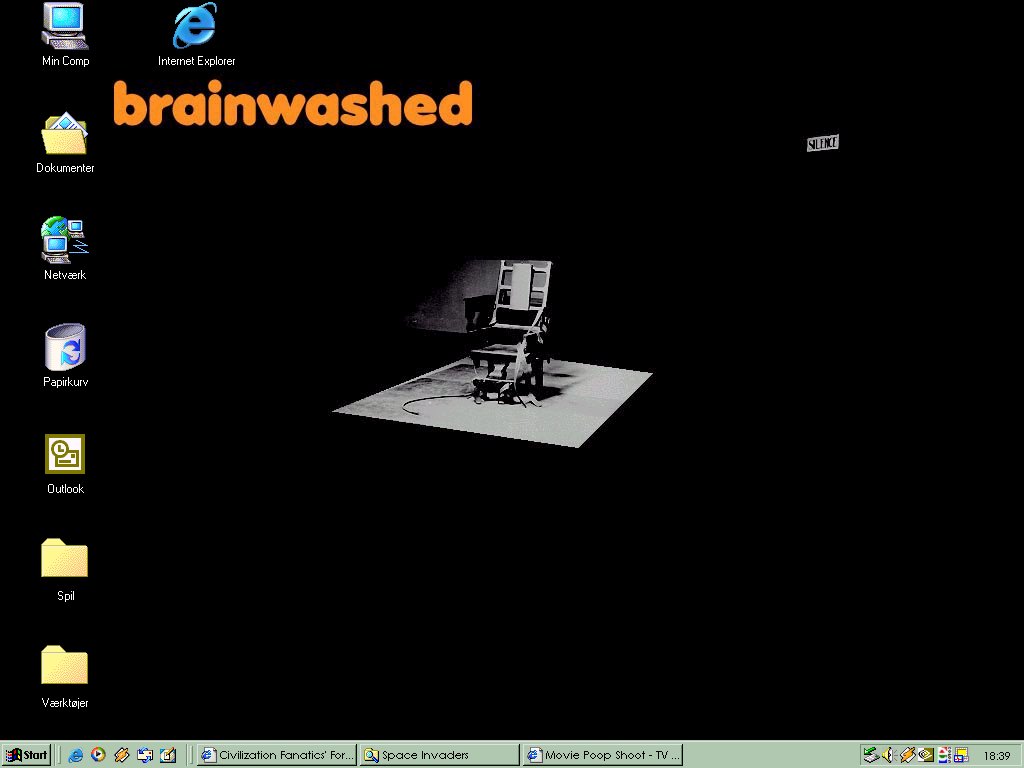Click the Safely Remove Hardware tray icon
1024x768 pixels.
point(871,755)
